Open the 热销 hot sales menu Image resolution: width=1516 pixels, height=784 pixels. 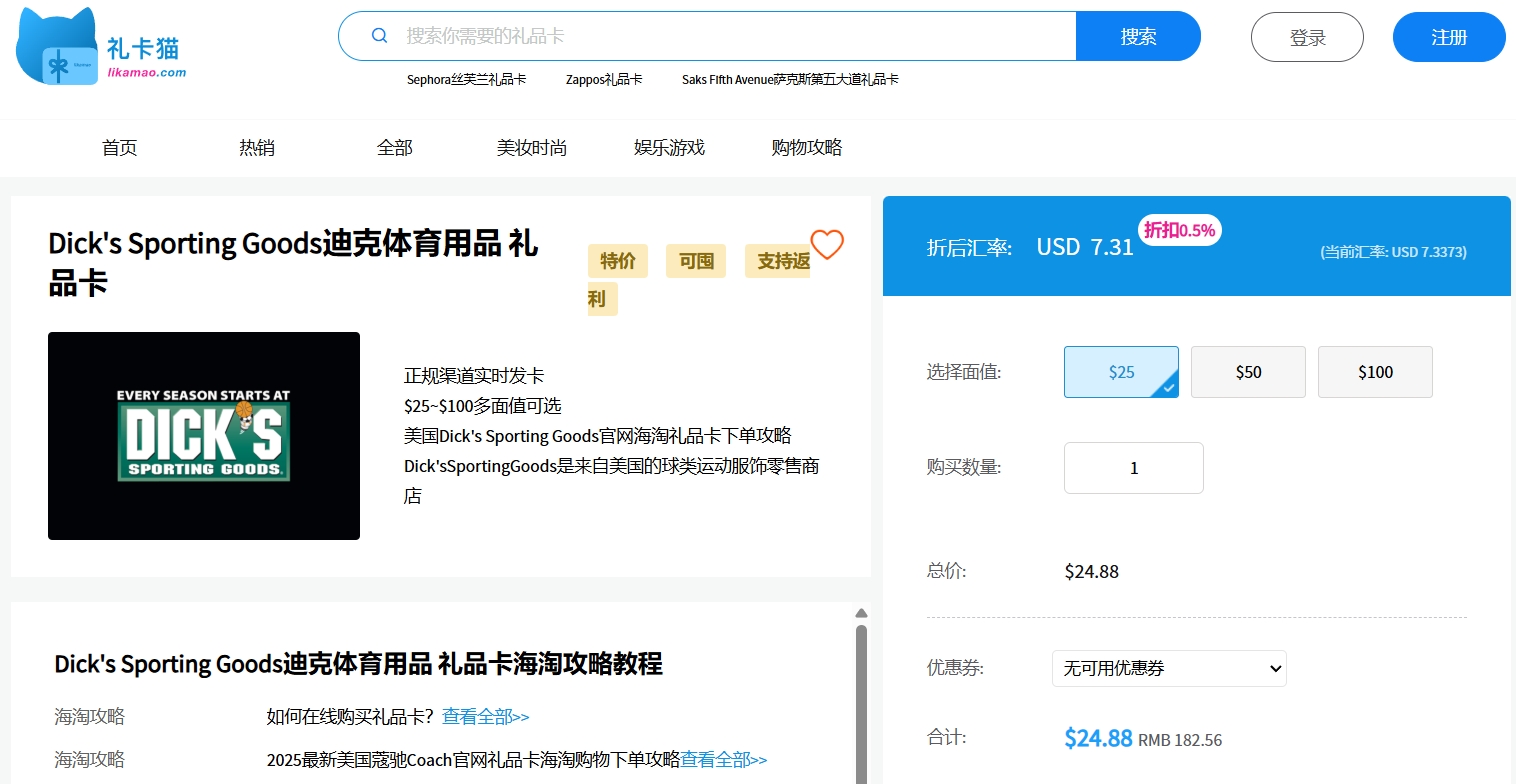(x=257, y=148)
